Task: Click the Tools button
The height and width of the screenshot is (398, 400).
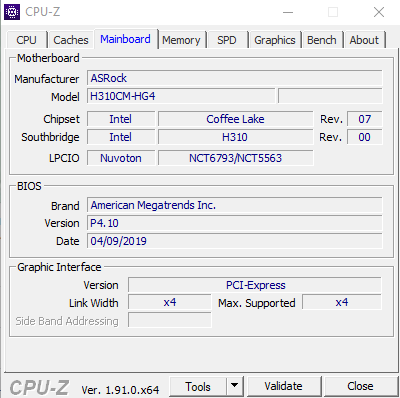Action: pos(198,386)
